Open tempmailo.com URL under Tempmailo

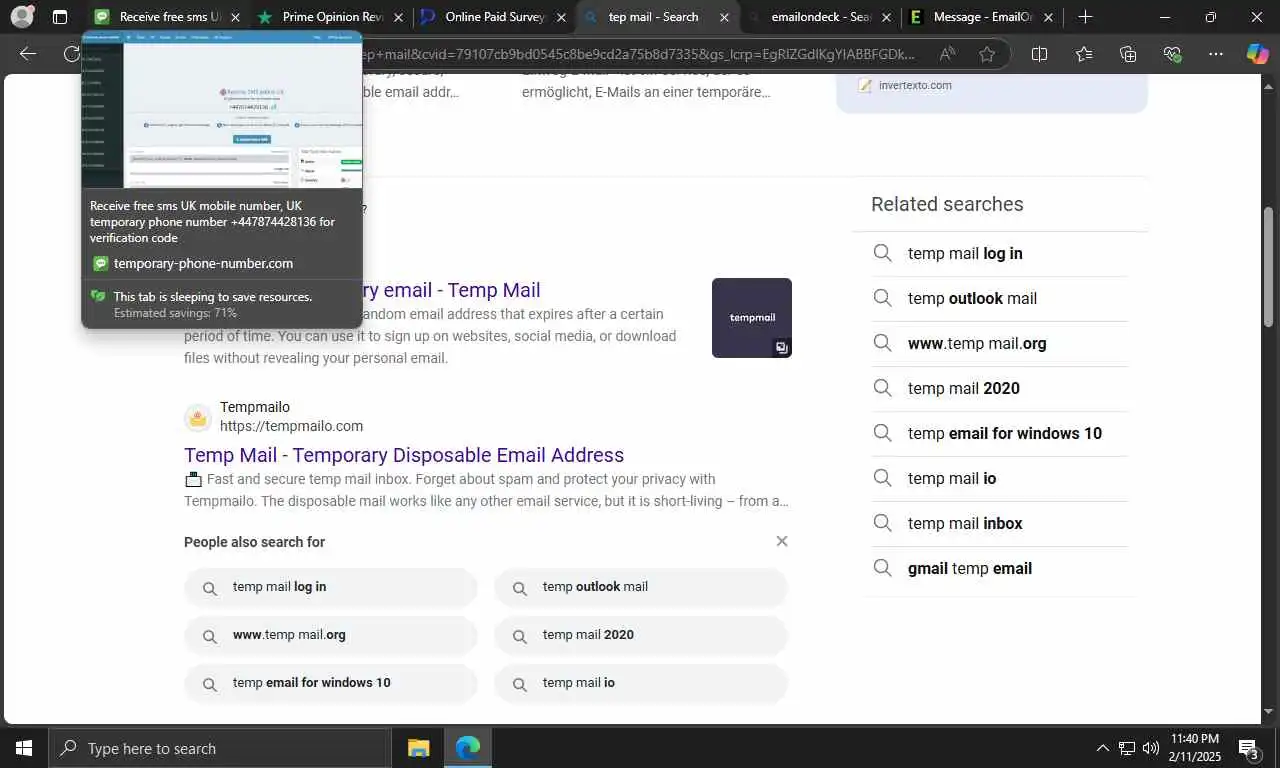pos(291,426)
